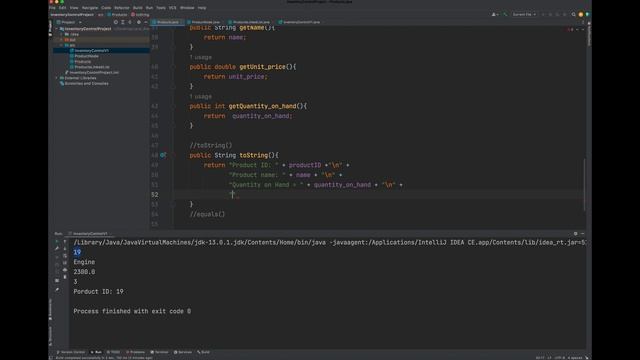640x360 pixels.
Task: Open the Notifications side panel tab
Action: point(589,35)
